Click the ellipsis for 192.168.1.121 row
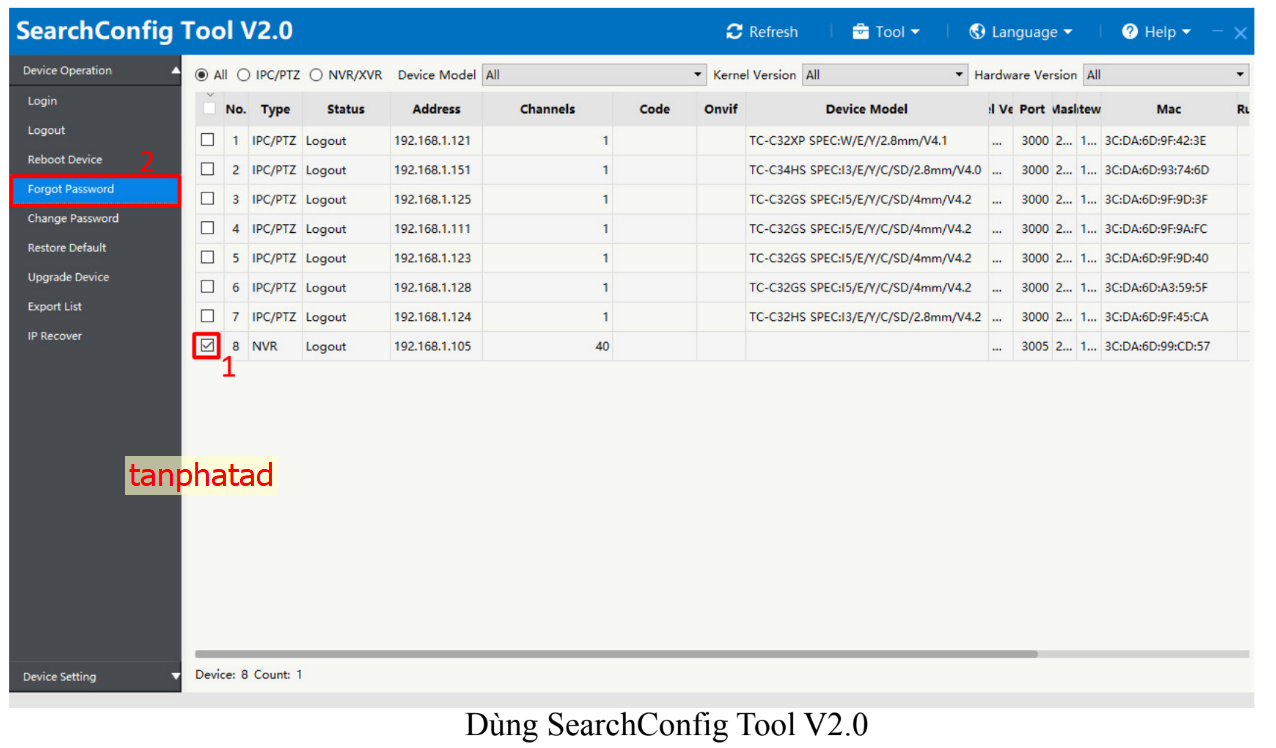Viewport: 1276px width, 748px height. (997, 141)
